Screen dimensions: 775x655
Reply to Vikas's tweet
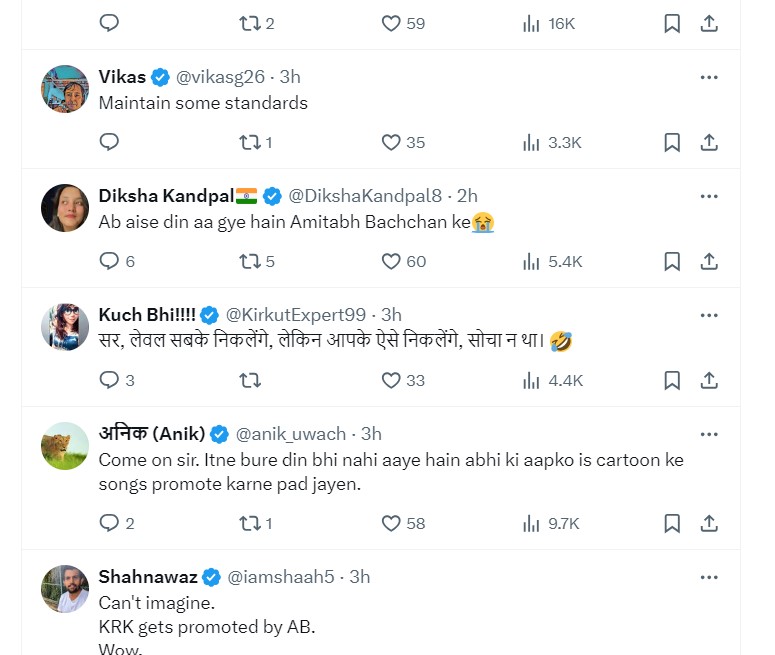tap(109, 142)
